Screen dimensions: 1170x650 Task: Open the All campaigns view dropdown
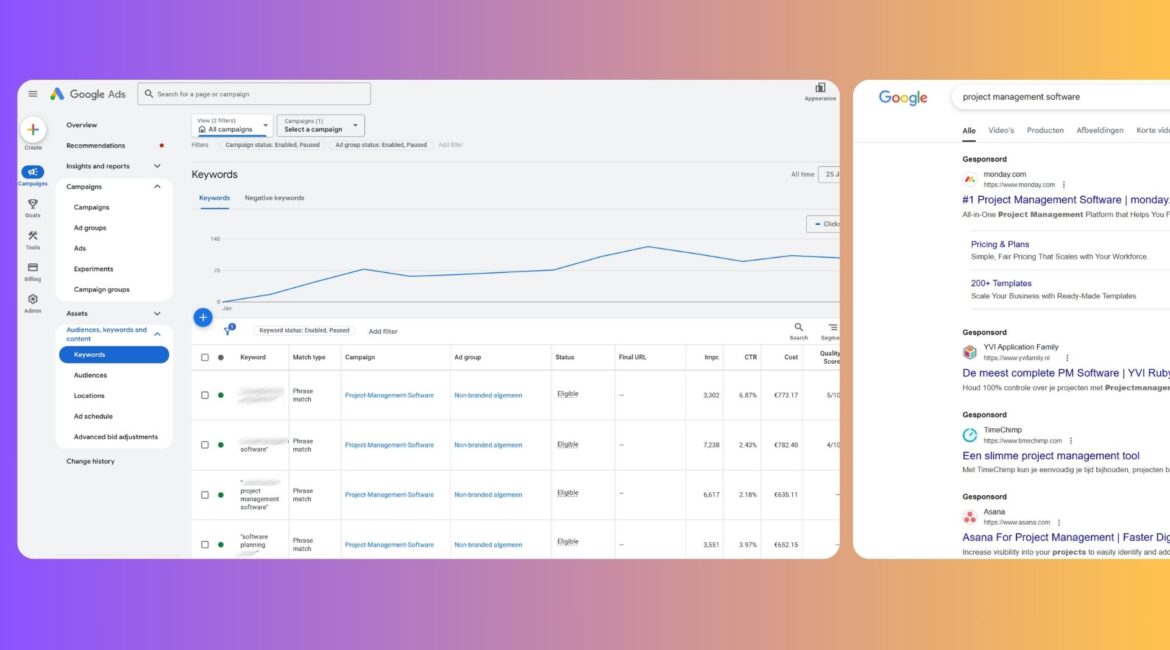click(232, 125)
